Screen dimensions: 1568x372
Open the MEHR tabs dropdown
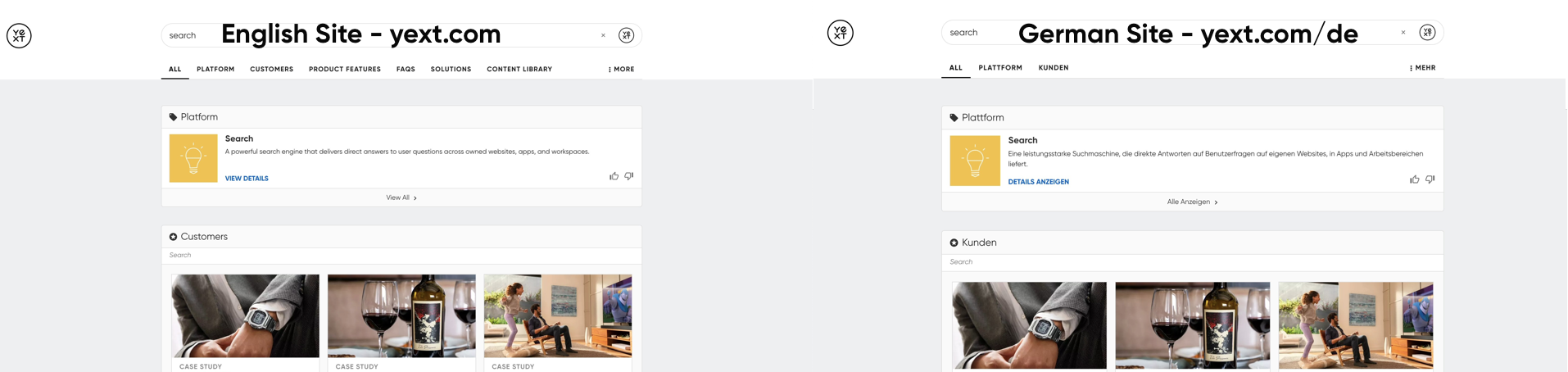coord(1423,68)
